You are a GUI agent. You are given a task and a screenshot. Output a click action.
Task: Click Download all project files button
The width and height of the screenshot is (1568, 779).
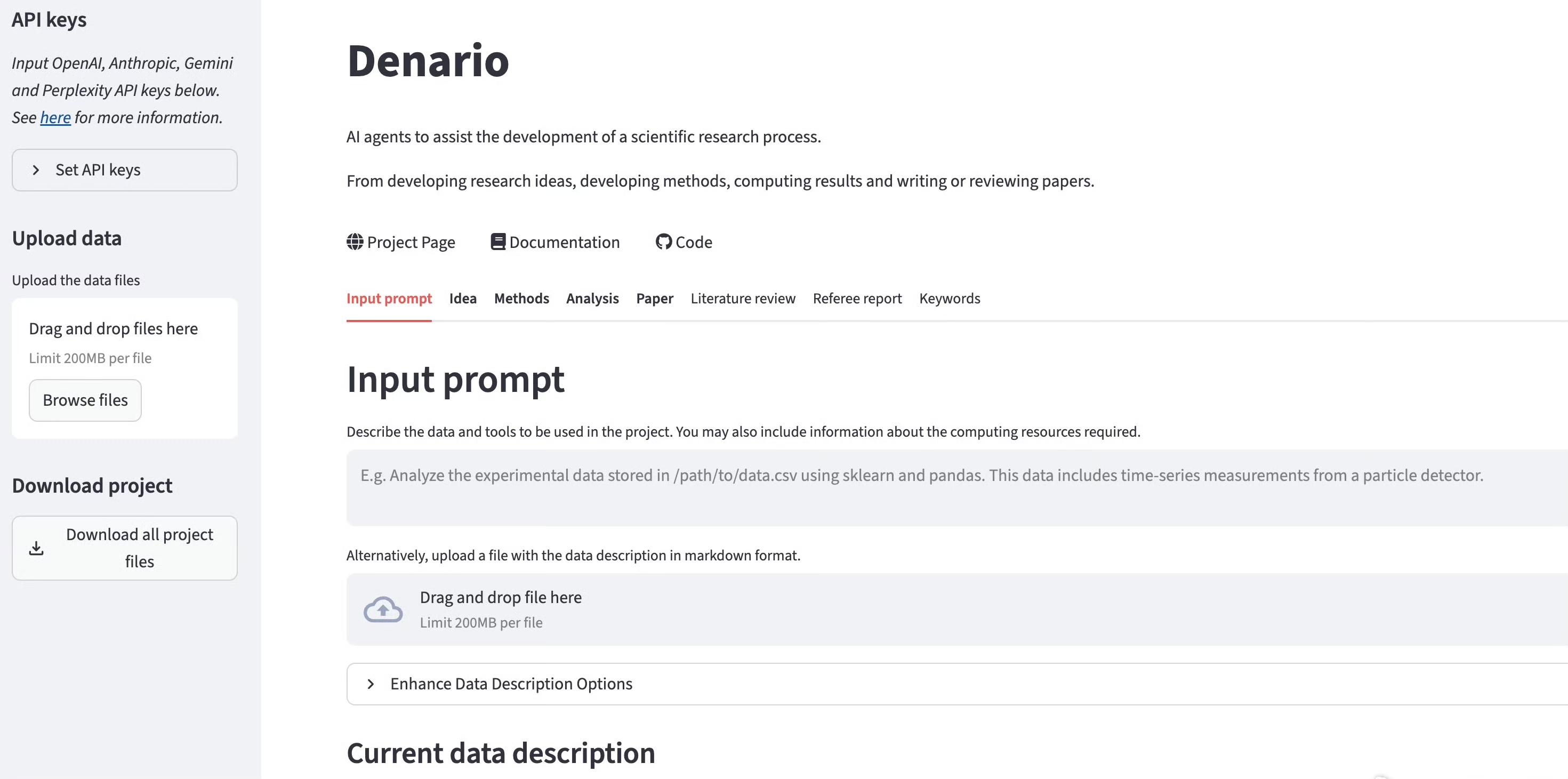click(125, 548)
